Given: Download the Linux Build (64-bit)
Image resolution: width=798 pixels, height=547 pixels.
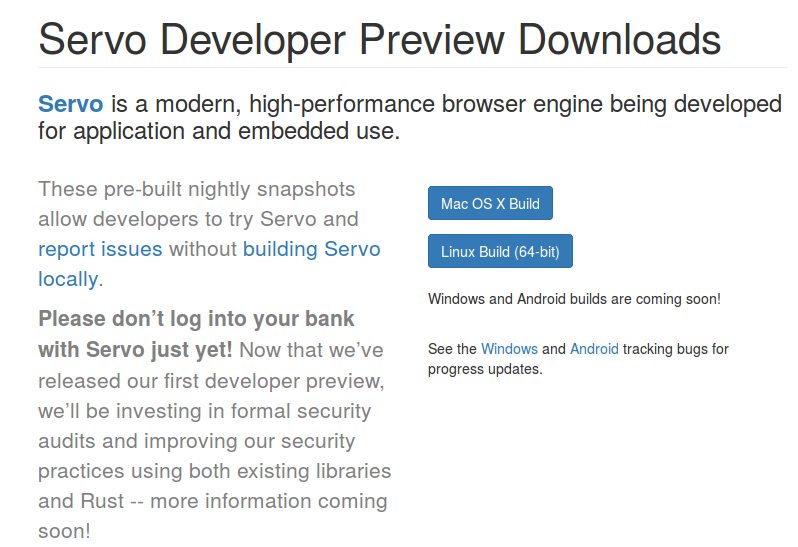Looking at the screenshot, I should coord(500,251).
